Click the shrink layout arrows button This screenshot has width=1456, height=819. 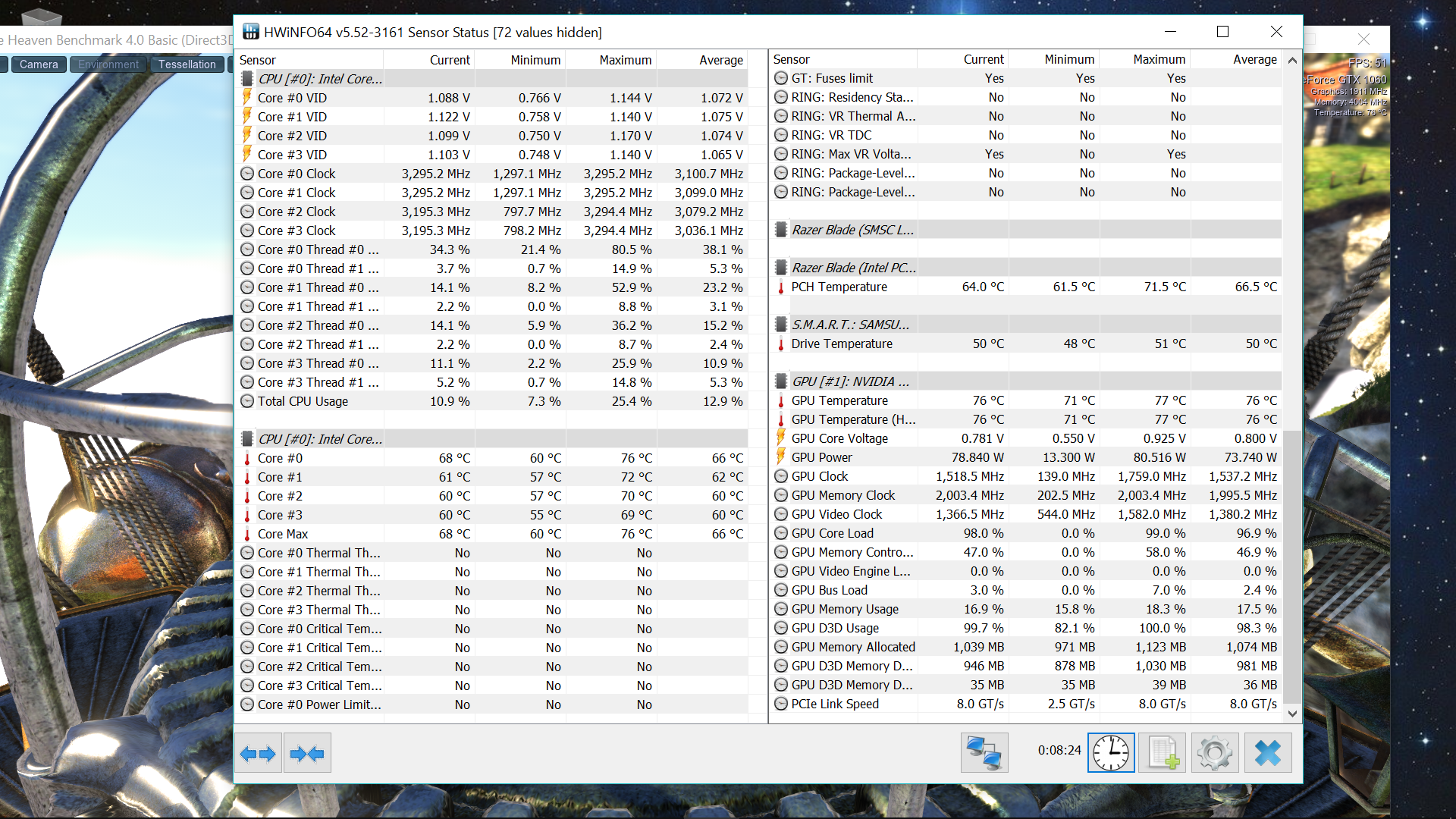307,753
